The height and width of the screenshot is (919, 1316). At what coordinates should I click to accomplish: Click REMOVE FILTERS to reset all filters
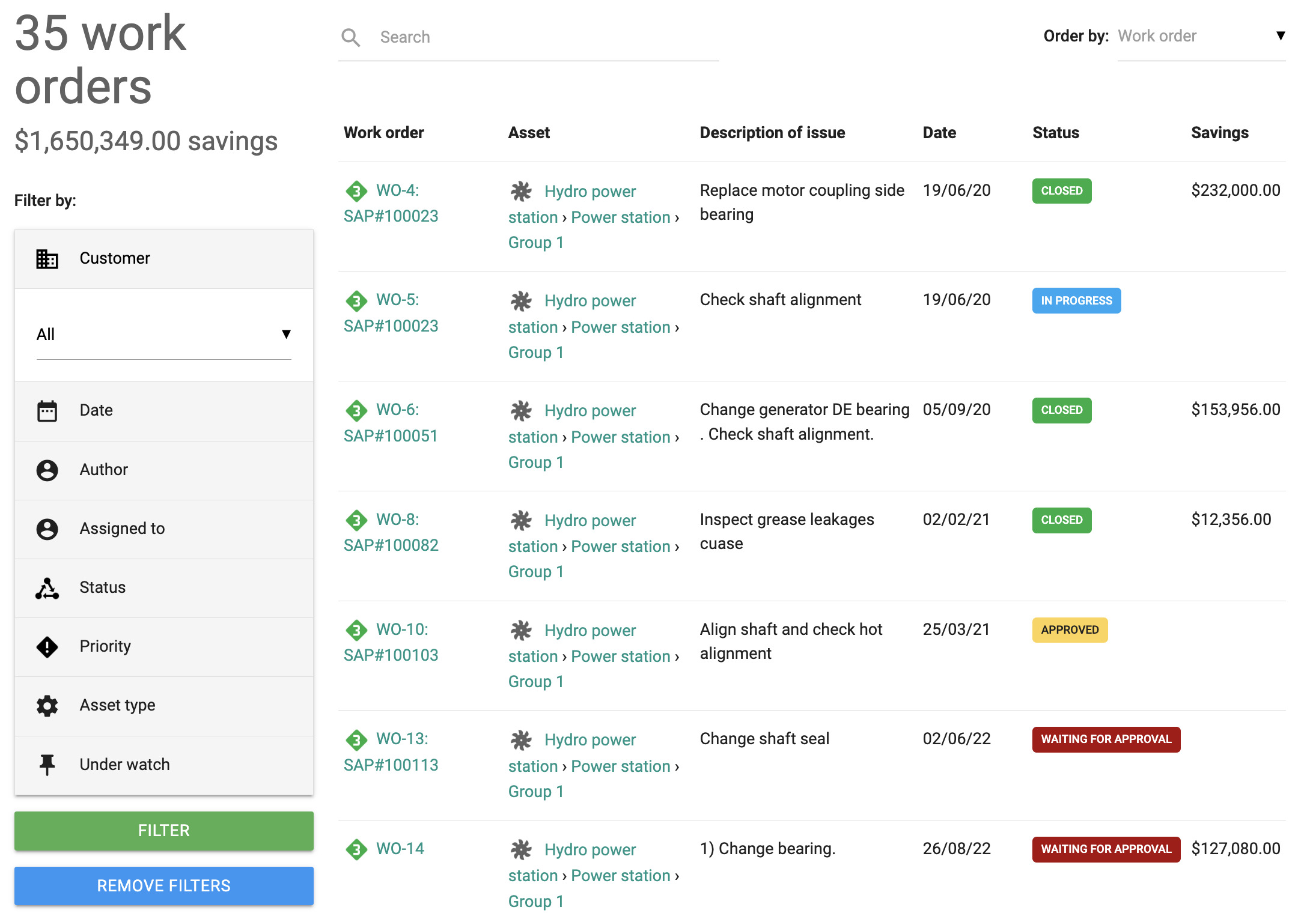pos(163,885)
